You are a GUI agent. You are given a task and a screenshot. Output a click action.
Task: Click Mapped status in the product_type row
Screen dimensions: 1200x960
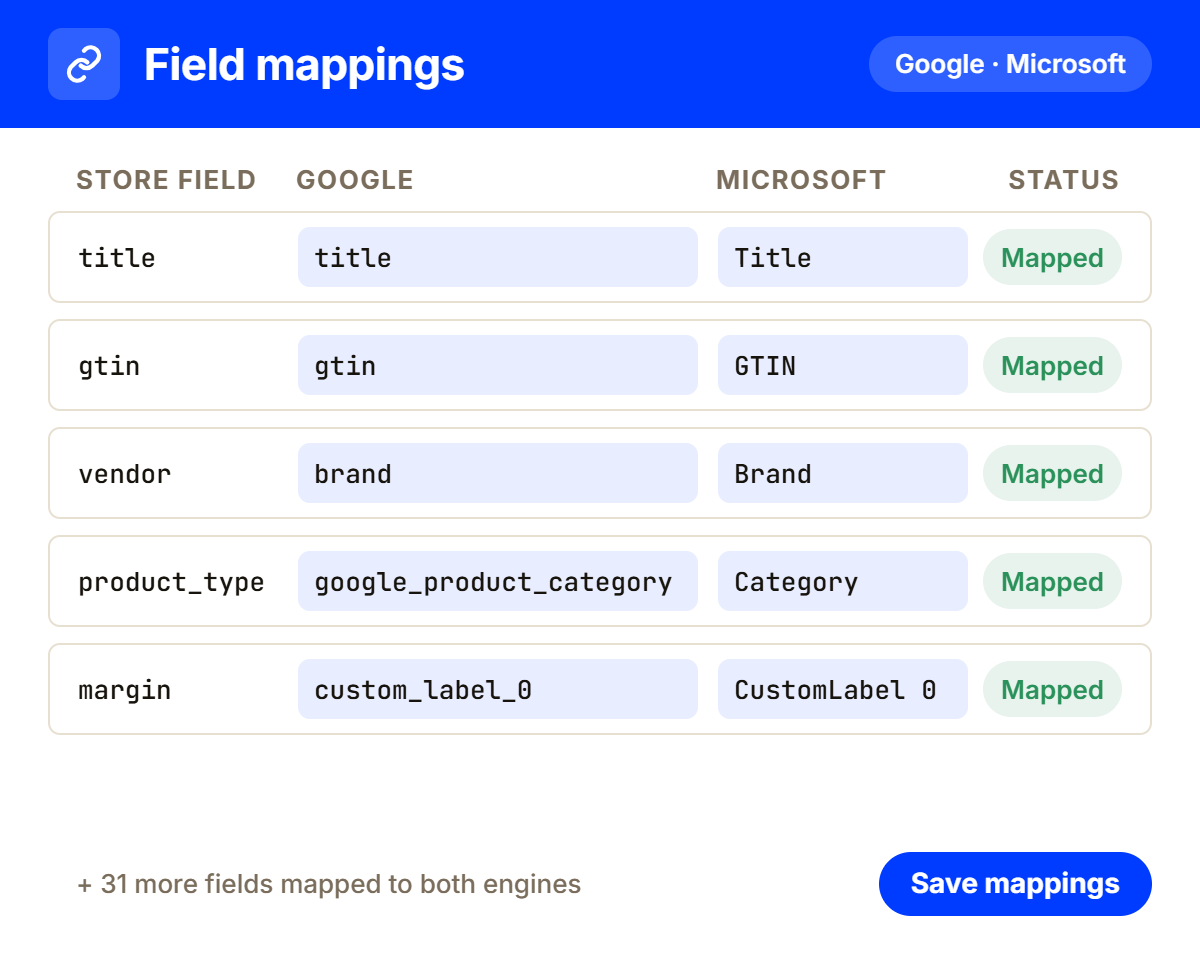point(1052,581)
